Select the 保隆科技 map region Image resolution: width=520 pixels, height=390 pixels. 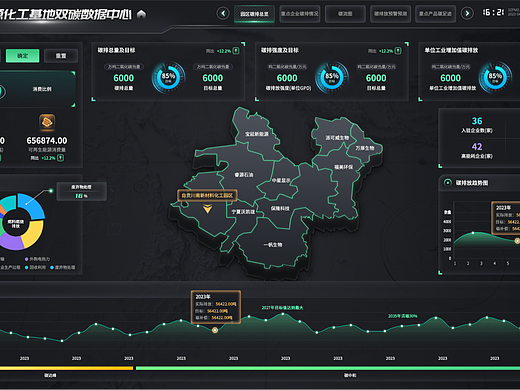tap(280, 208)
